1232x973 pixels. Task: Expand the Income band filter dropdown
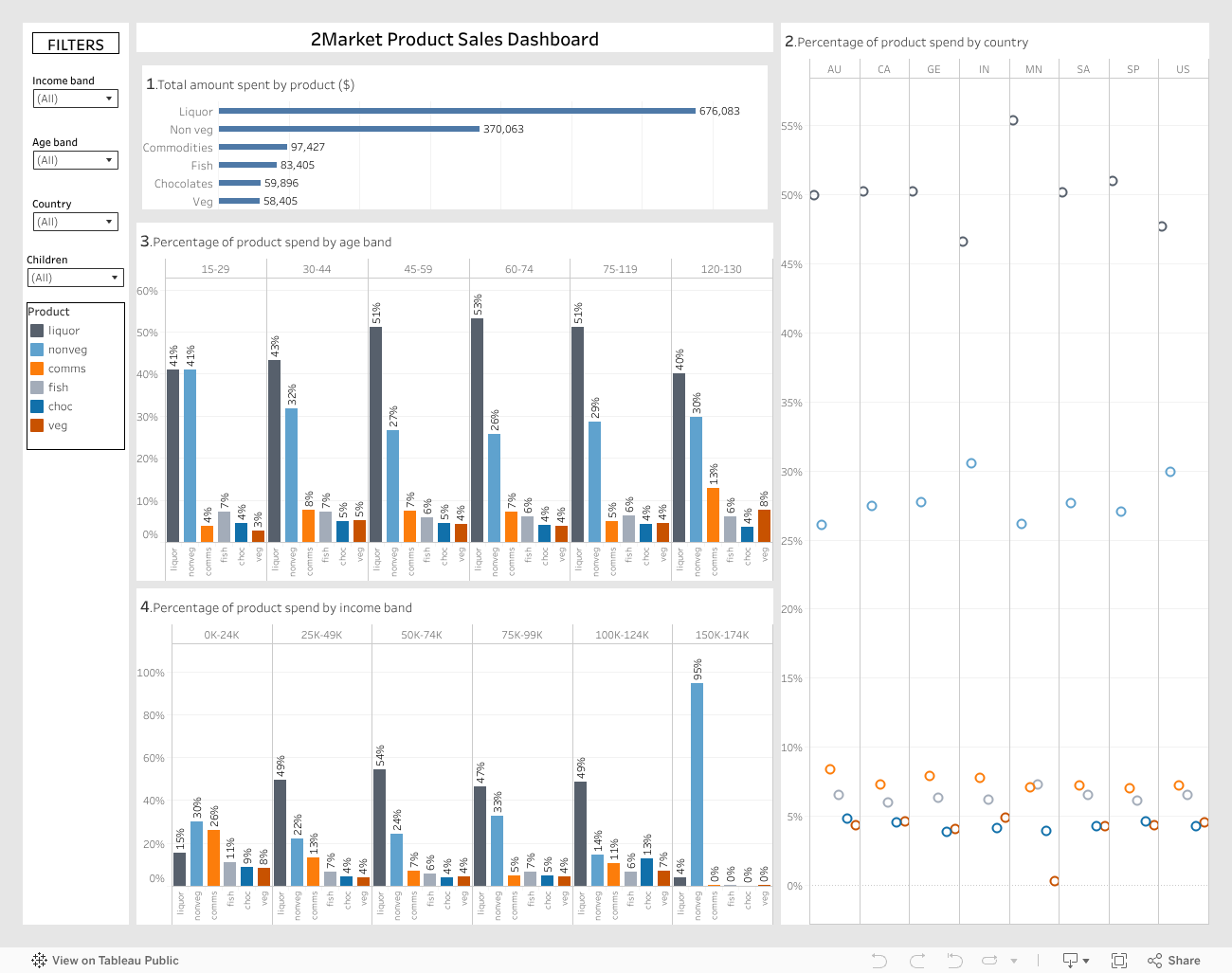click(x=76, y=99)
